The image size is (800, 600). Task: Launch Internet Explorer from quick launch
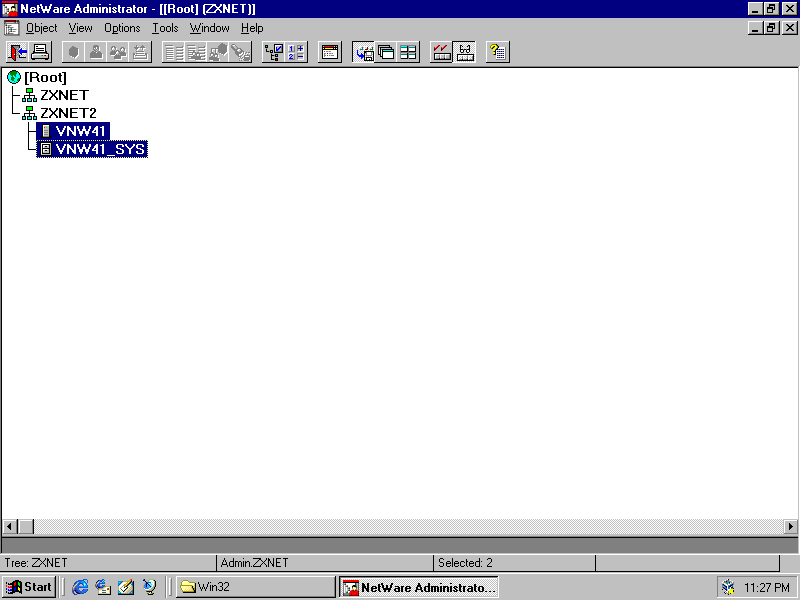(x=80, y=587)
